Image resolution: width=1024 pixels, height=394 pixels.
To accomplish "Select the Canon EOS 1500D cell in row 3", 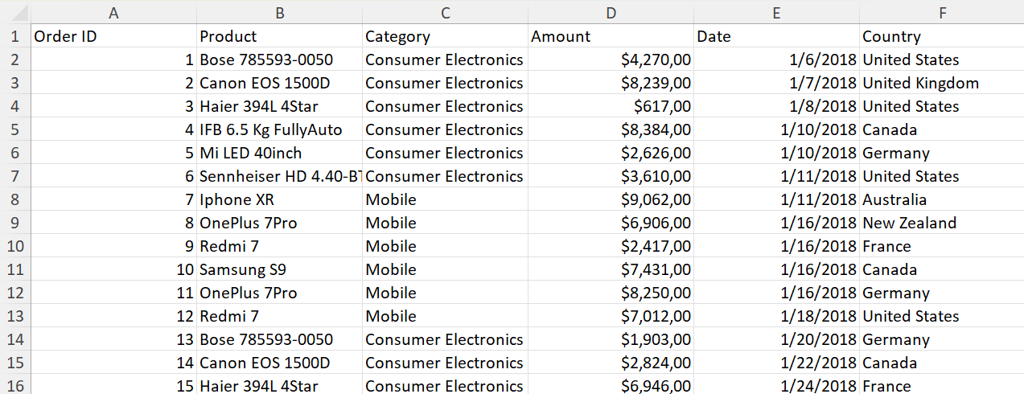I will click(280, 83).
